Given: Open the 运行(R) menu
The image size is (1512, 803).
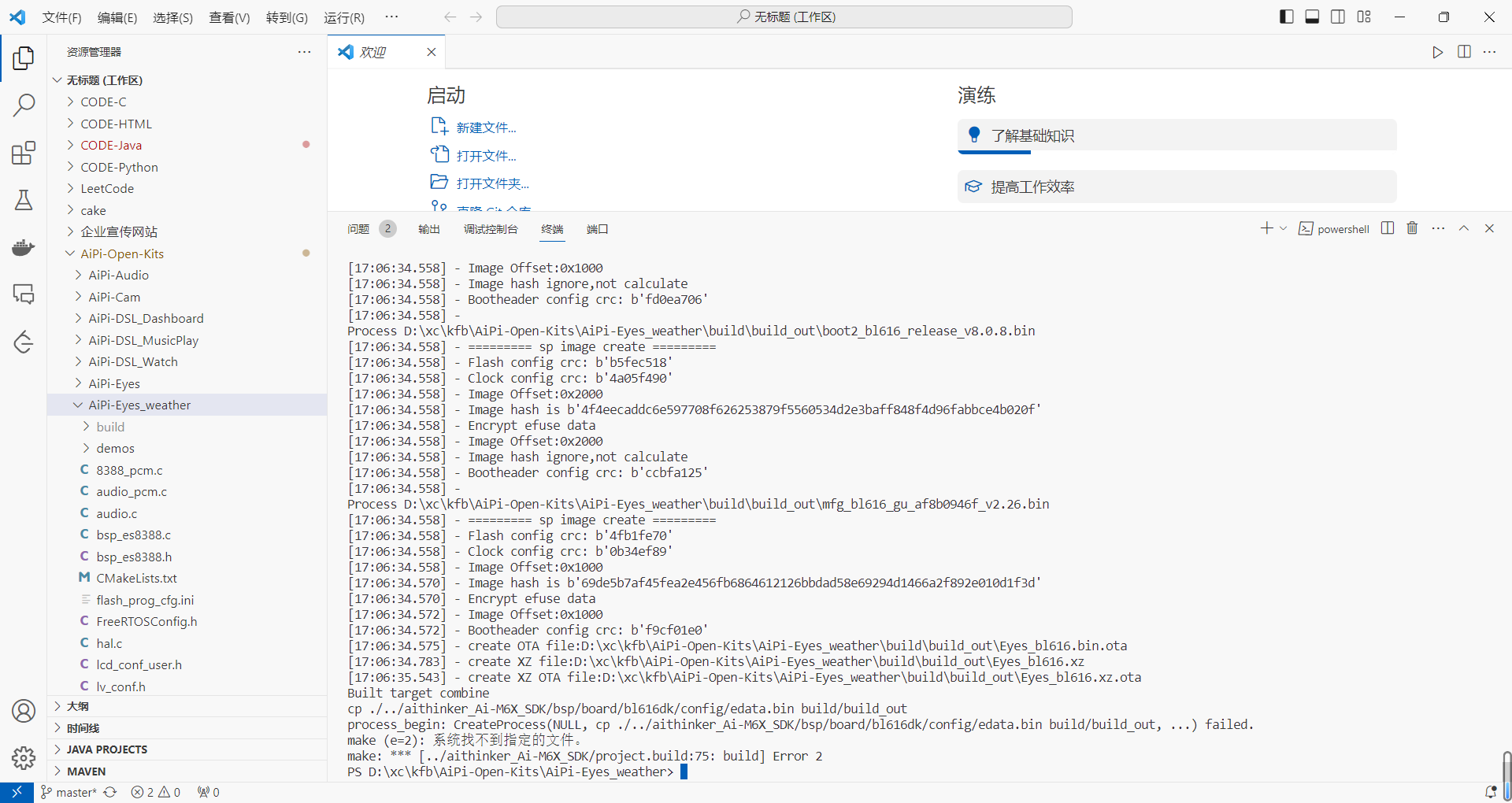Looking at the screenshot, I should point(344,17).
